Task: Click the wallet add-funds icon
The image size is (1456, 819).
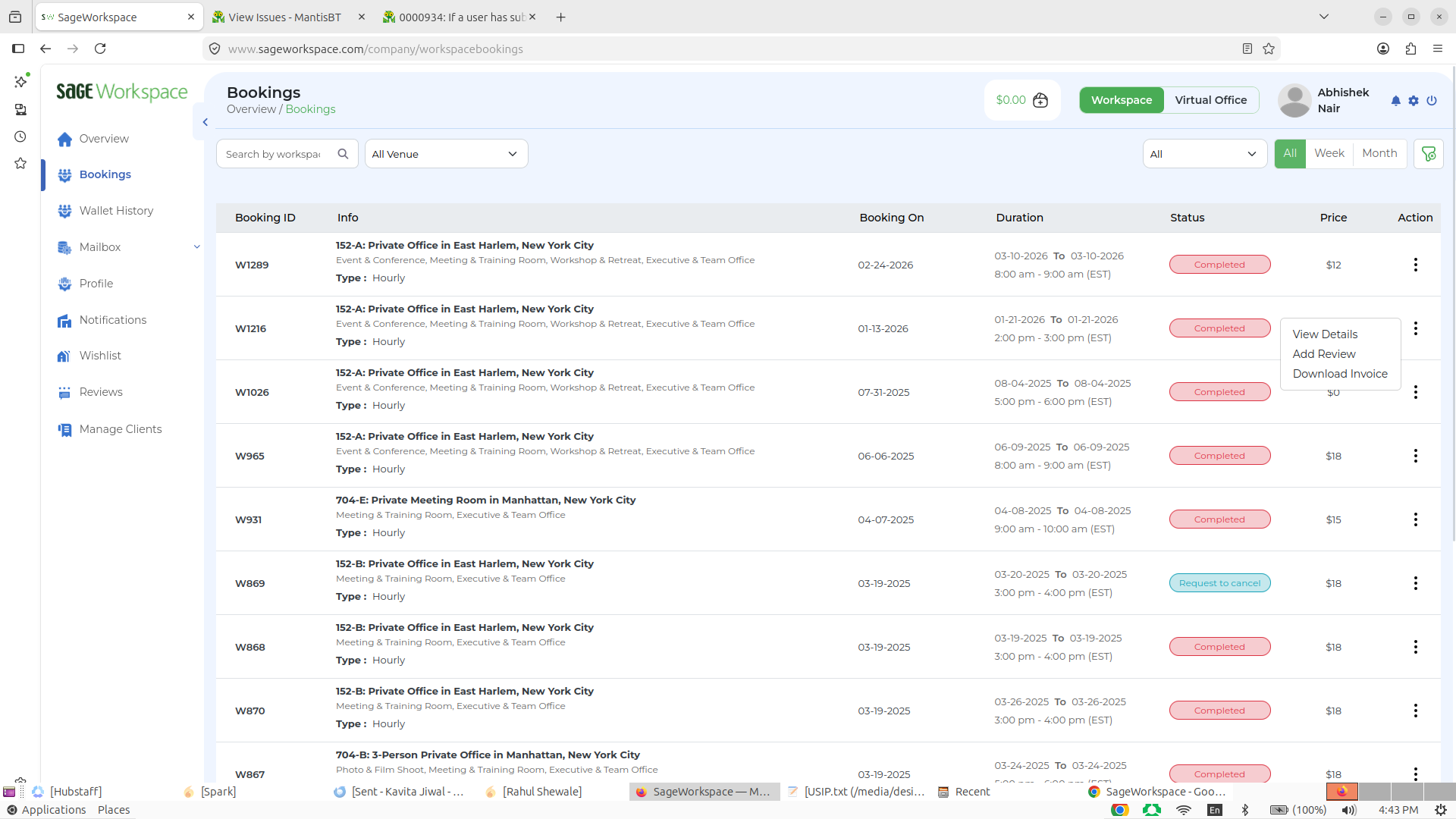Action: tap(1040, 100)
